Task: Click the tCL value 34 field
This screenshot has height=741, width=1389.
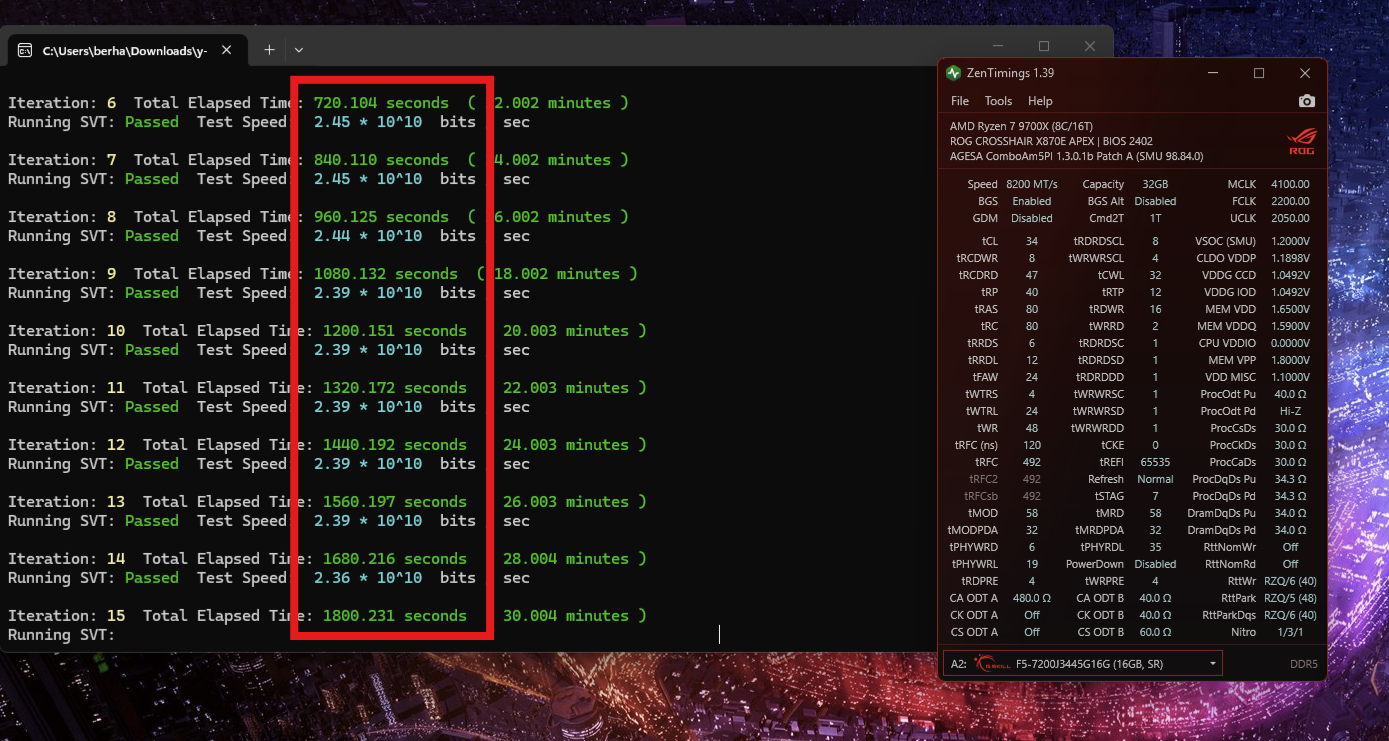Action: point(1031,241)
